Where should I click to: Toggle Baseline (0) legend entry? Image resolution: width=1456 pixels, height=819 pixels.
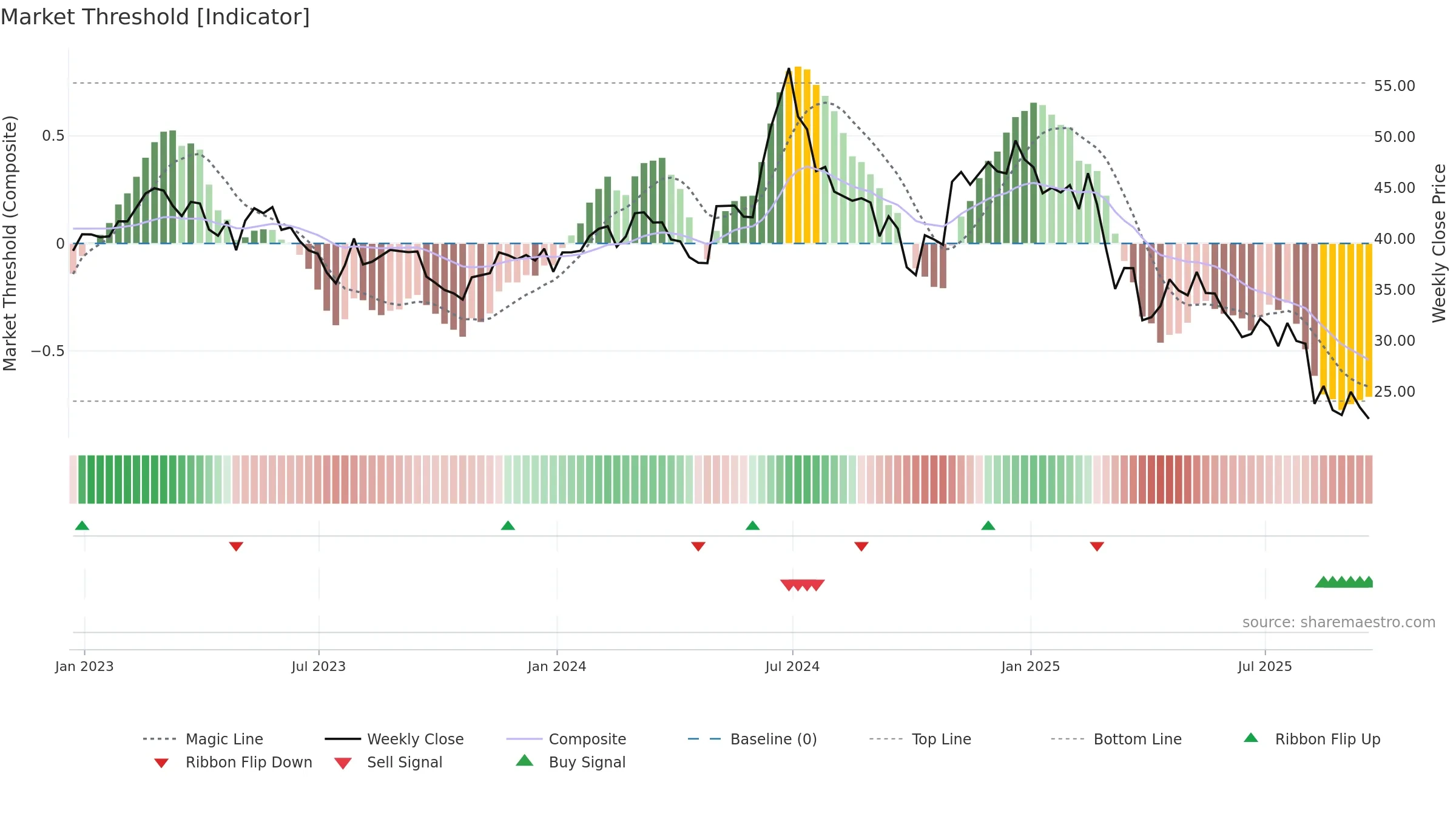pyautogui.click(x=752, y=739)
